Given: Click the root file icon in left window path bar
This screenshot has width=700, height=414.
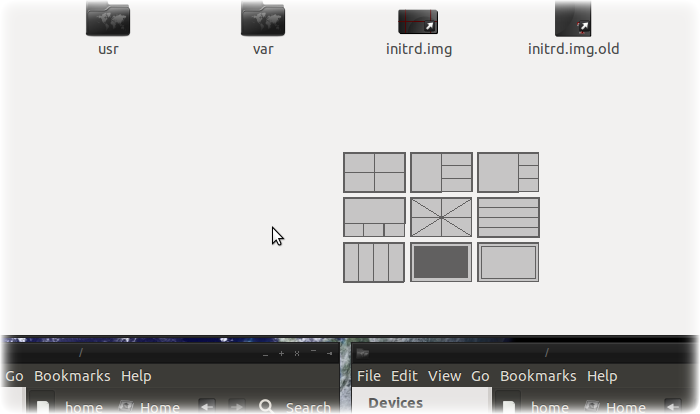Looking at the screenshot, I should pos(42,404).
